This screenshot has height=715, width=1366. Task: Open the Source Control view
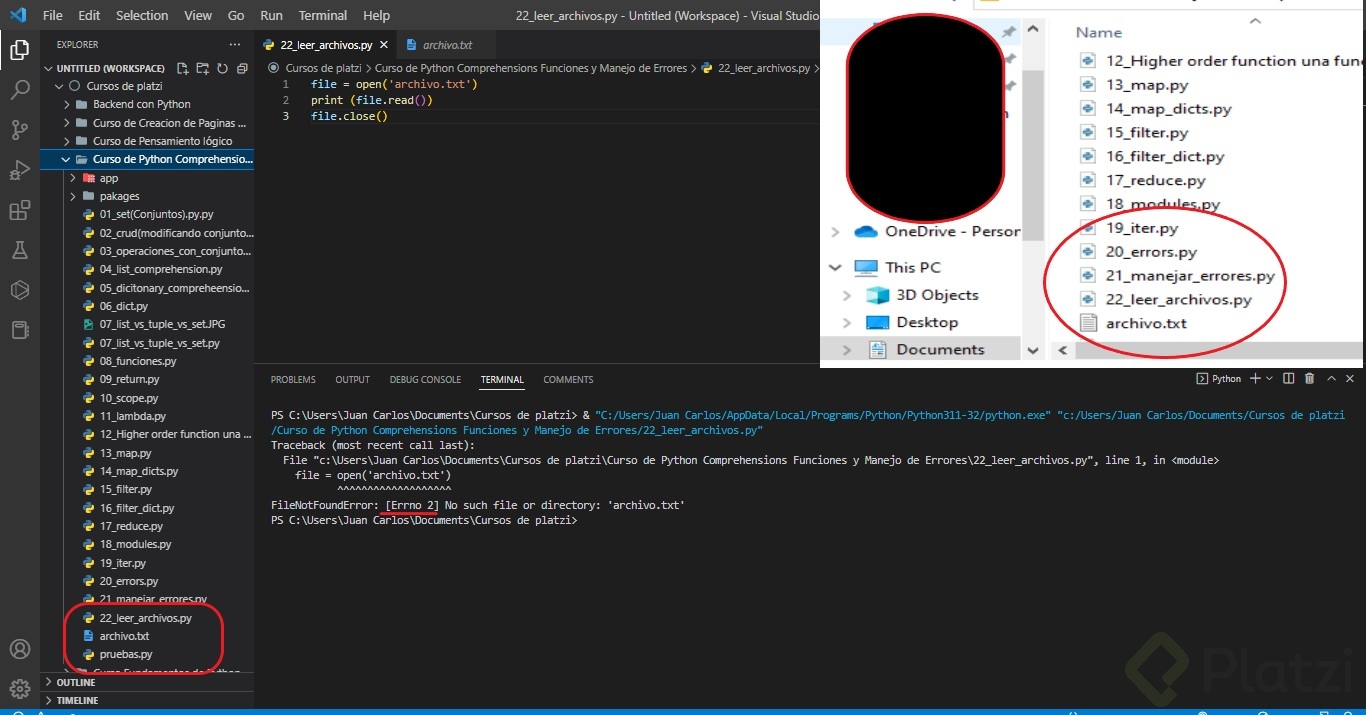pos(19,130)
